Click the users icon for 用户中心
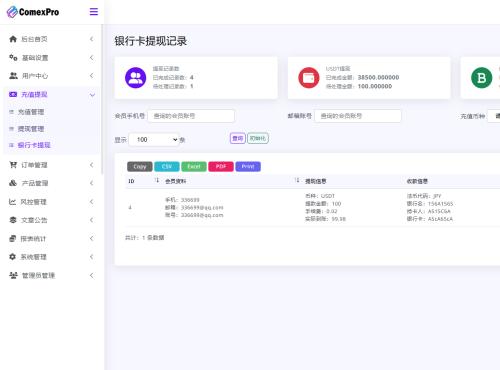The image size is (500, 370). tap(13, 76)
